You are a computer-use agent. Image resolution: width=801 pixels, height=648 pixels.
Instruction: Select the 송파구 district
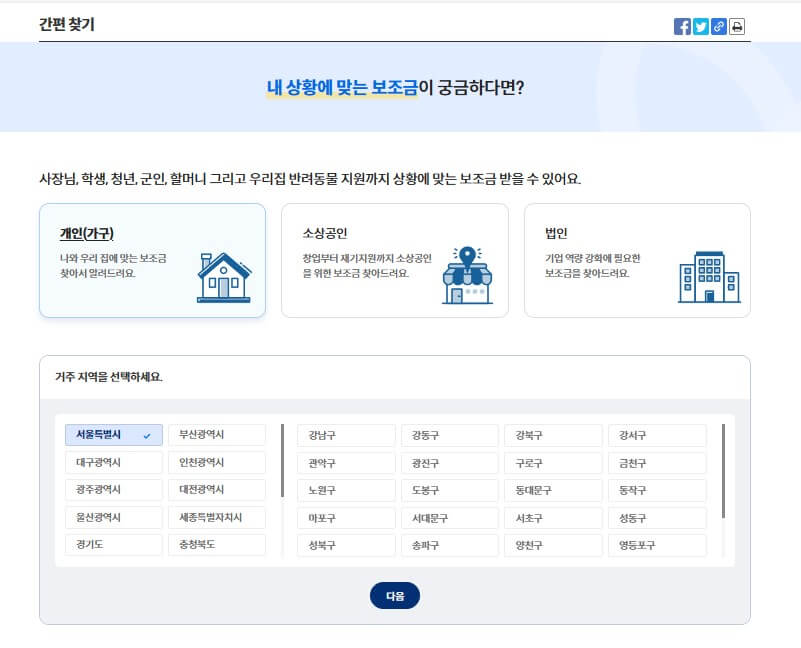tap(449, 544)
